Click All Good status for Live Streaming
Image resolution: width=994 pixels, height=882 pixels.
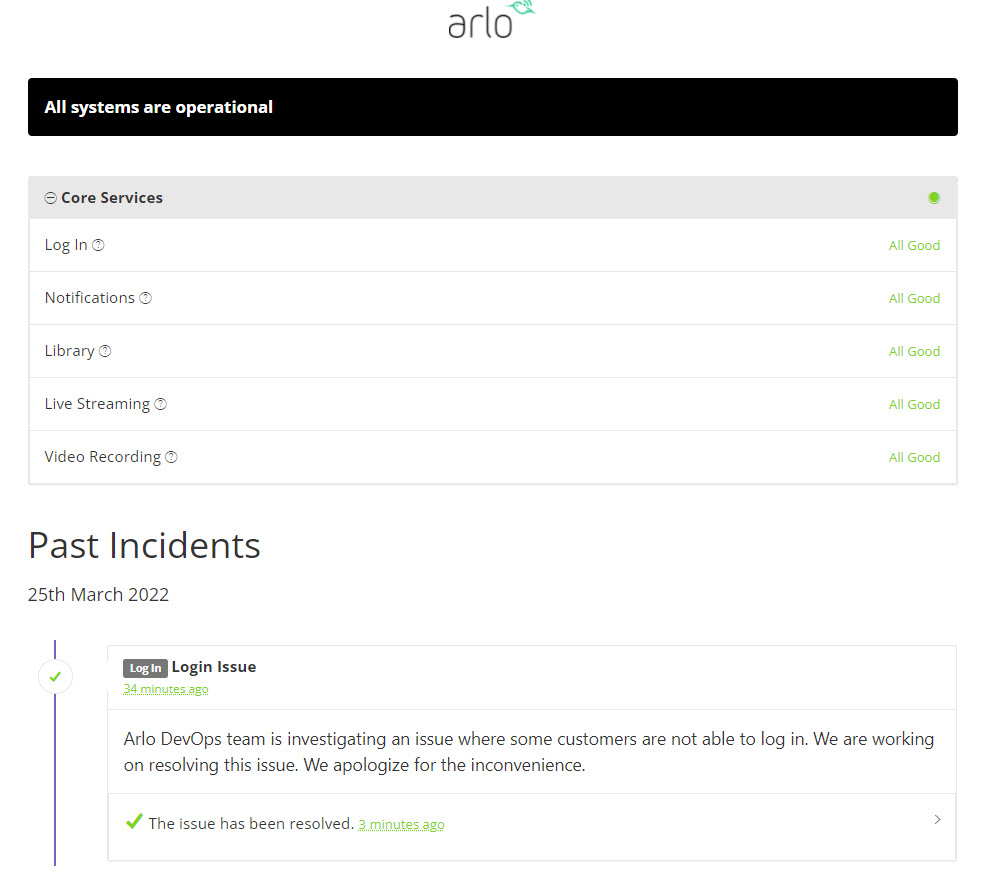click(x=914, y=404)
